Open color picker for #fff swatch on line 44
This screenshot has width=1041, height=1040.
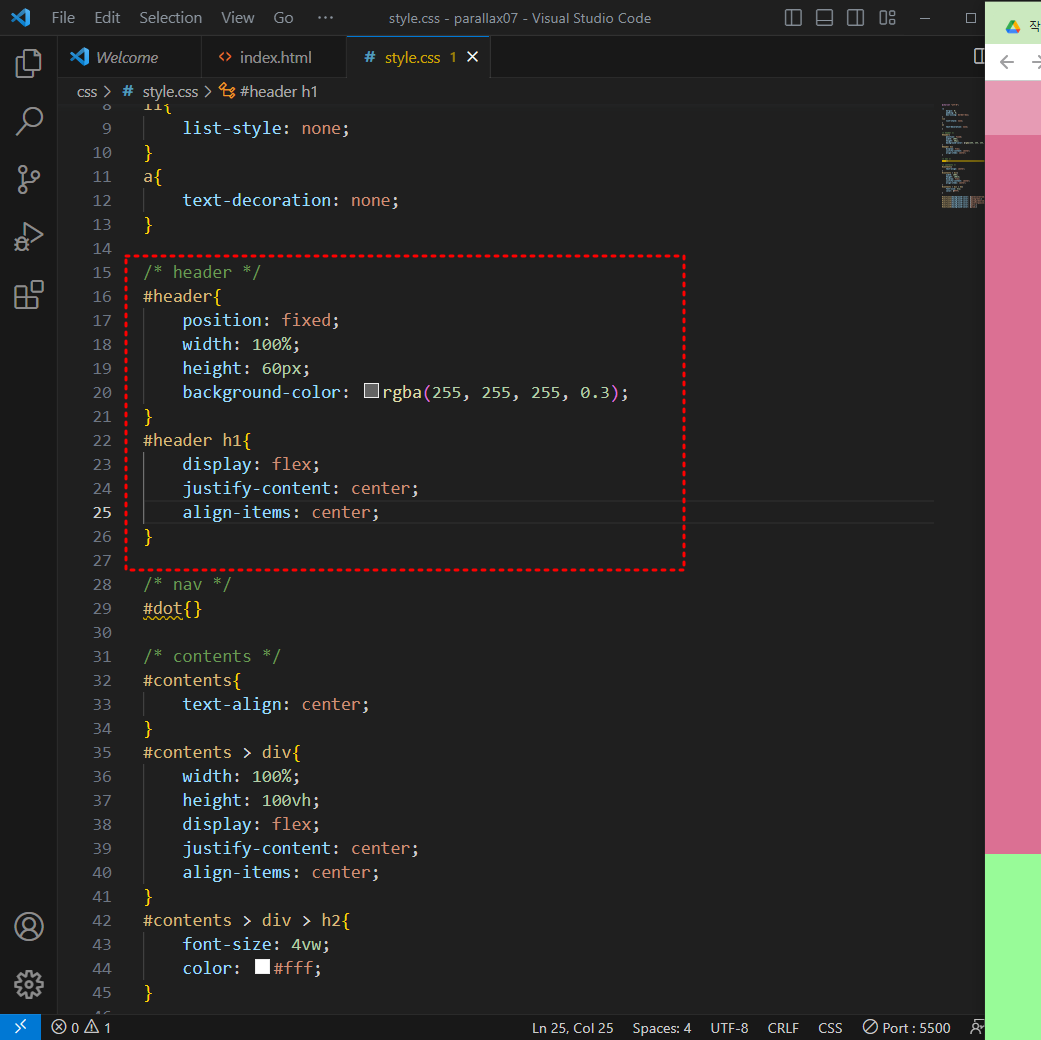262,966
